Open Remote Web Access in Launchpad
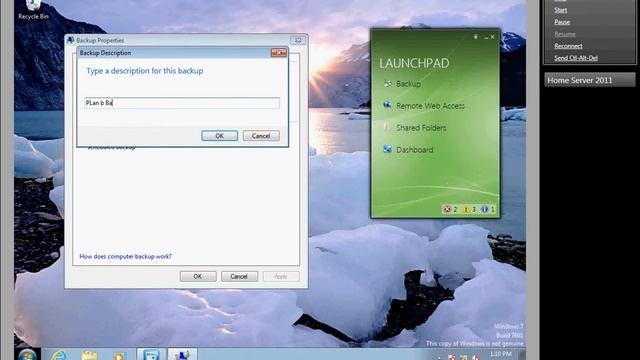The width and height of the screenshot is (640, 360). point(424,106)
